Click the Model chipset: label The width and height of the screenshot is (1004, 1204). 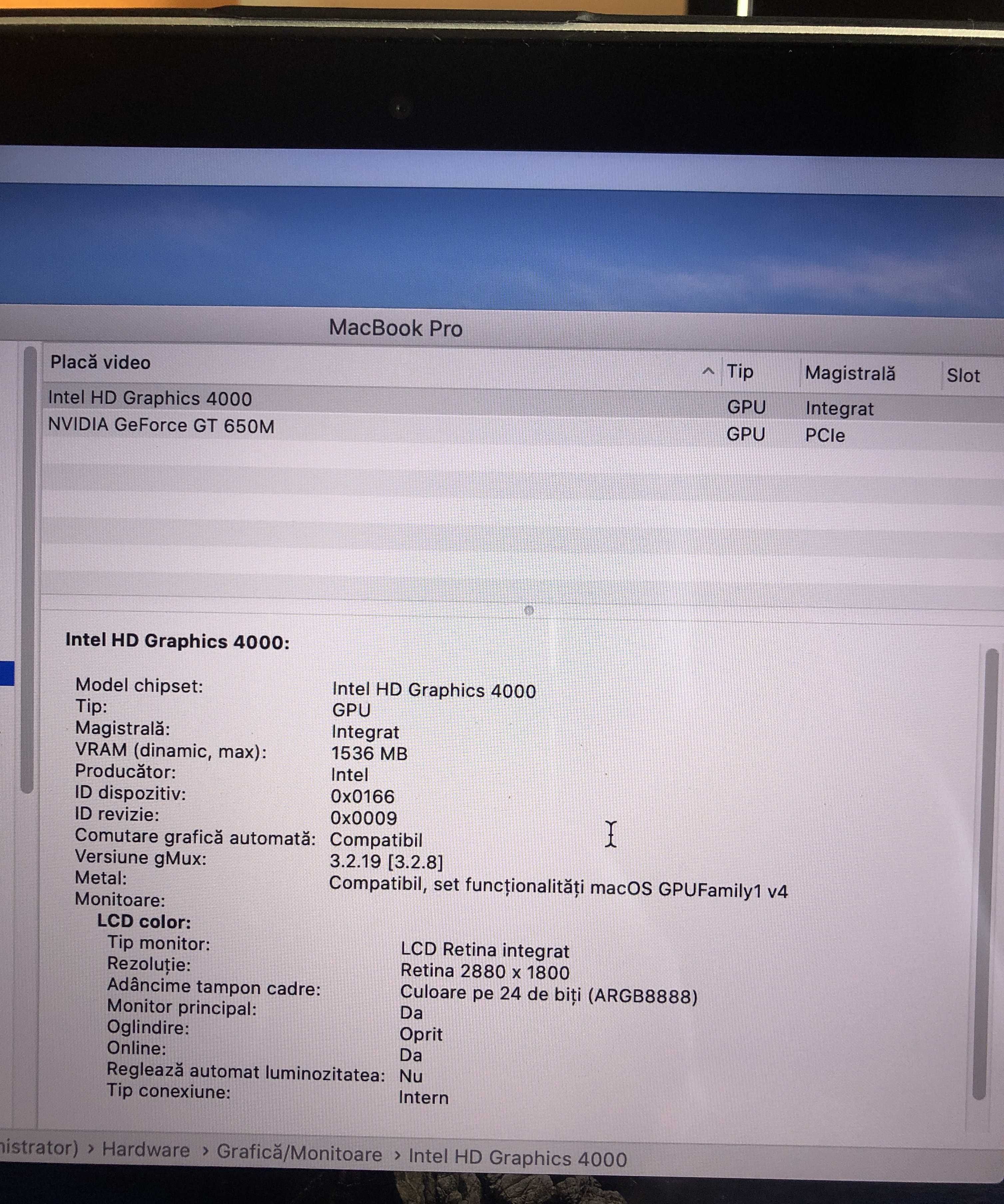click(x=139, y=685)
